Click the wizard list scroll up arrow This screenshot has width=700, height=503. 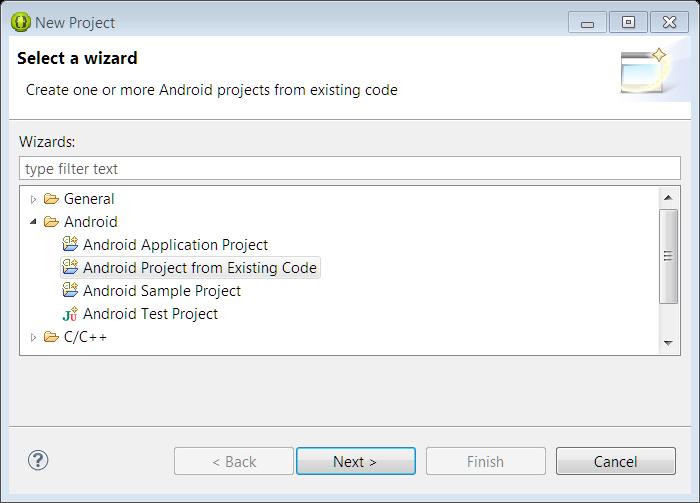pos(668,198)
